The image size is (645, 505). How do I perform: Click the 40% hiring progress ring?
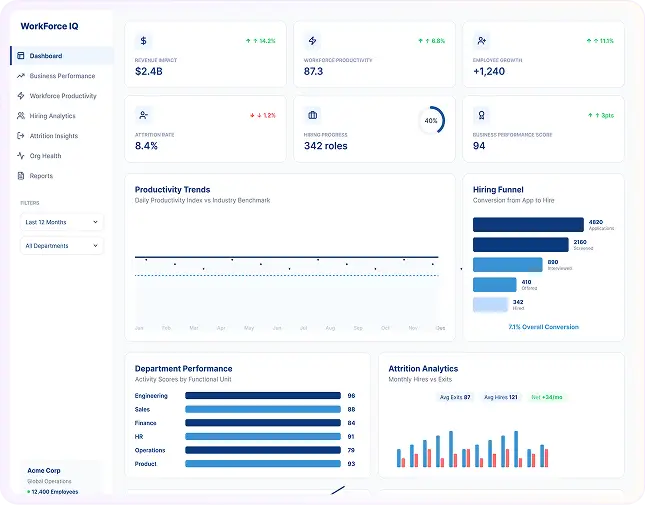pos(431,120)
